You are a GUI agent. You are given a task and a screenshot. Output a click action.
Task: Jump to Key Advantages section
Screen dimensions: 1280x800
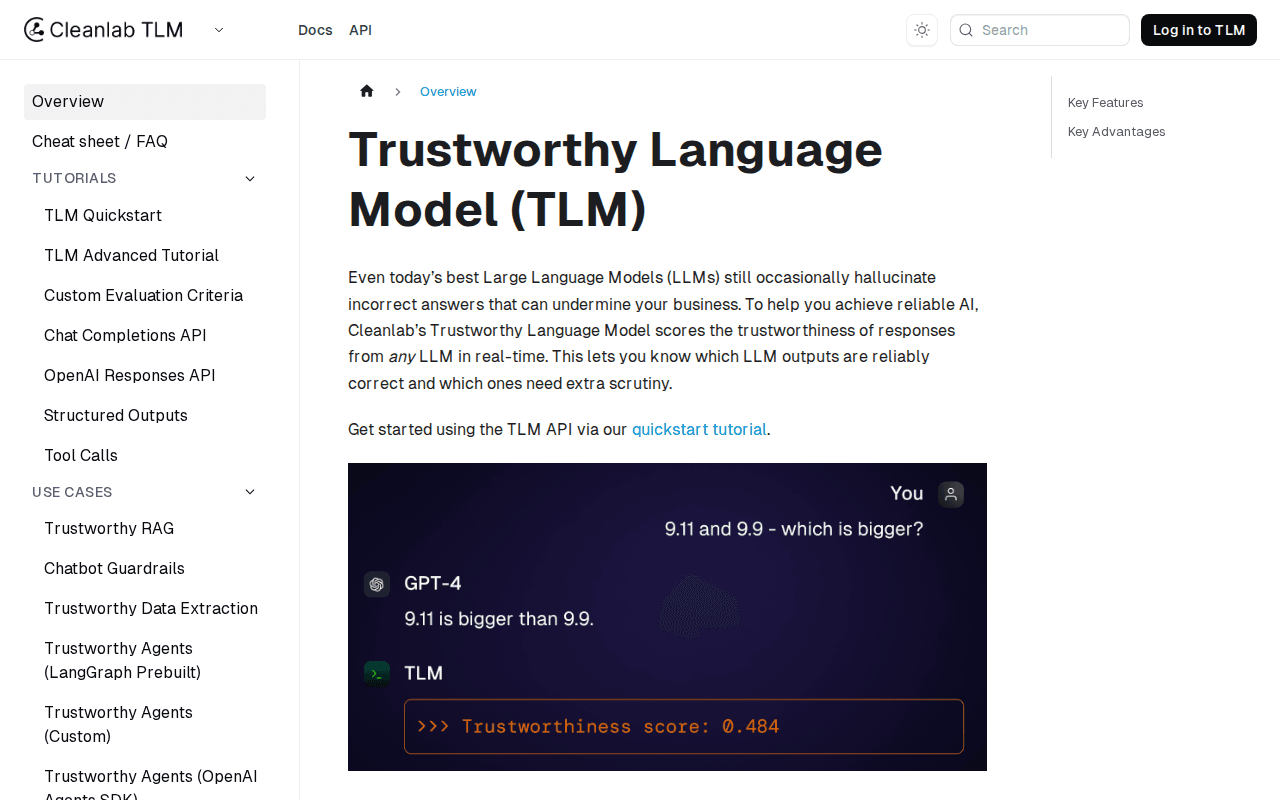[x=1116, y=132]
